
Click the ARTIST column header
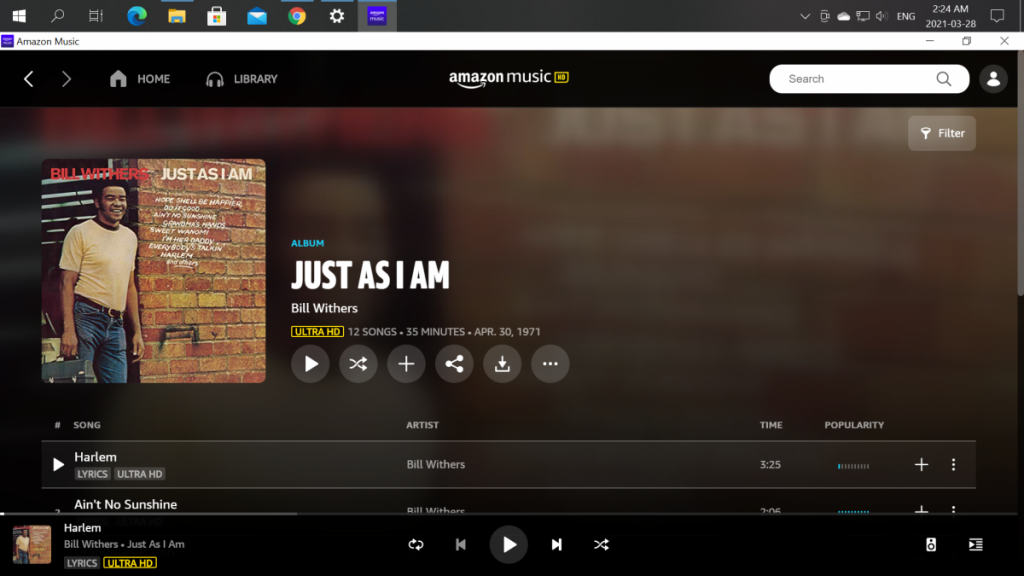point(423,425)
